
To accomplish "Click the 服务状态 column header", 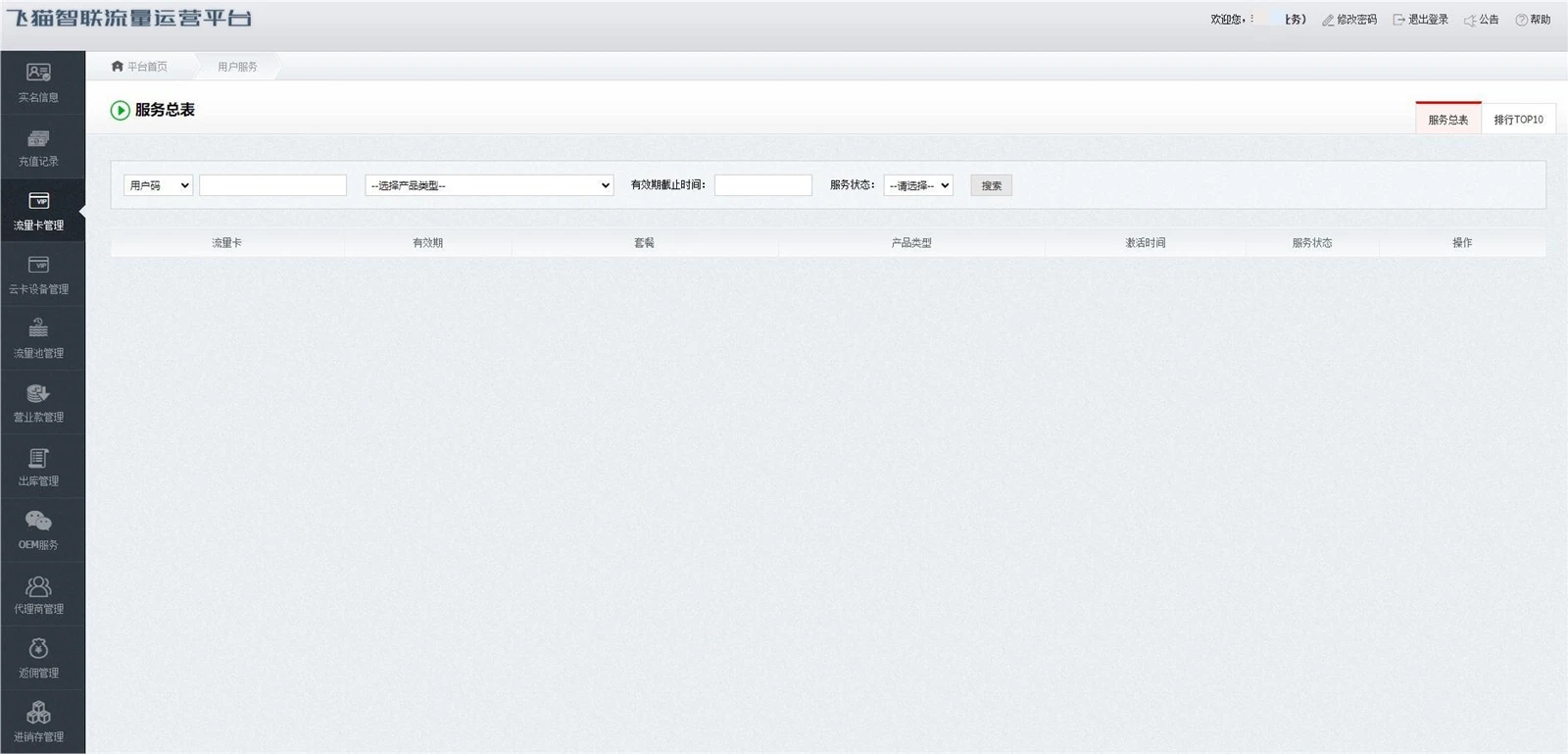I will [1312, 243].
